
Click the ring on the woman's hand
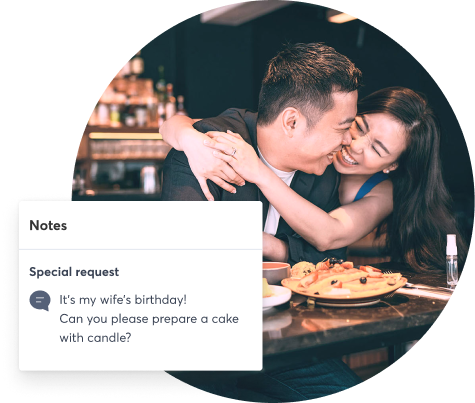click(234, 152)
